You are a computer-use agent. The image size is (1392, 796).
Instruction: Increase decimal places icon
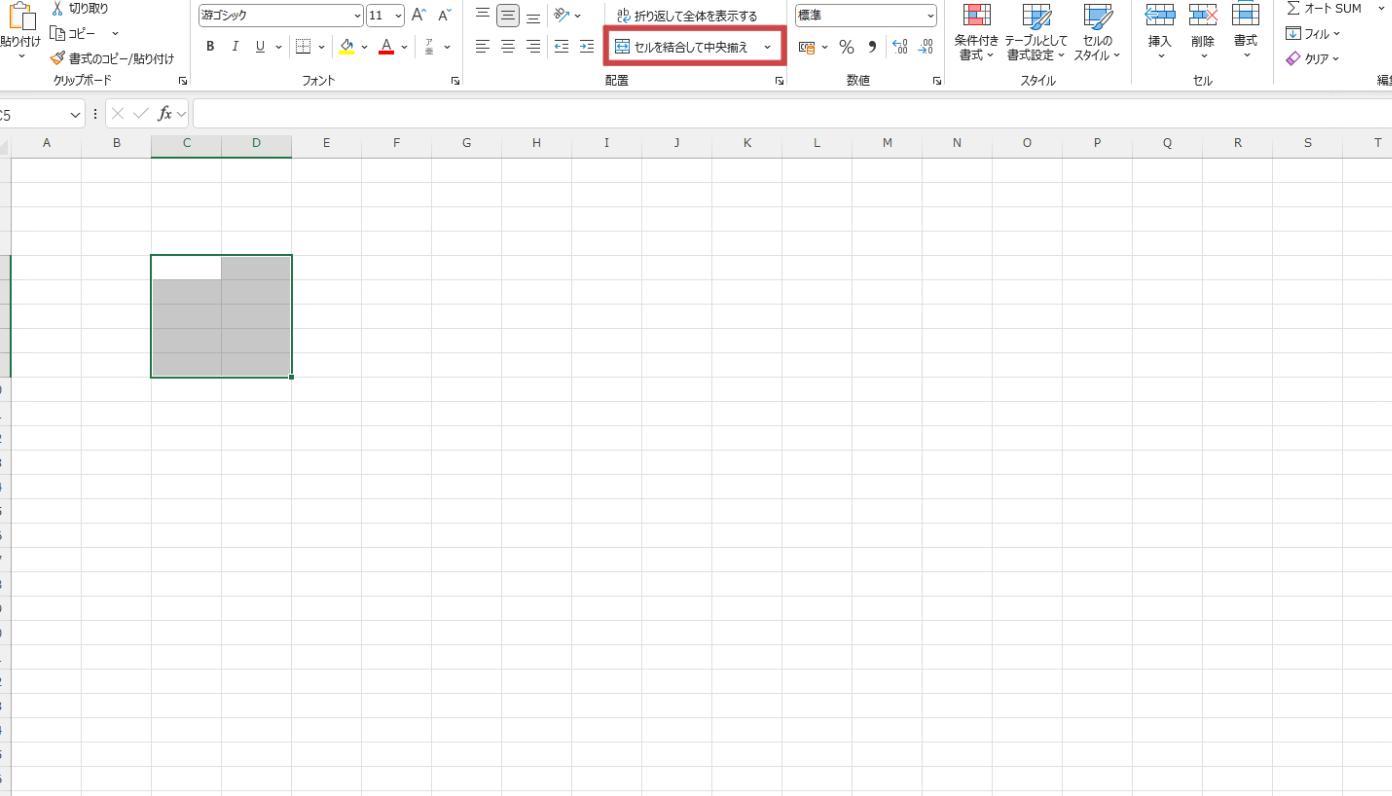pos(899,47)
